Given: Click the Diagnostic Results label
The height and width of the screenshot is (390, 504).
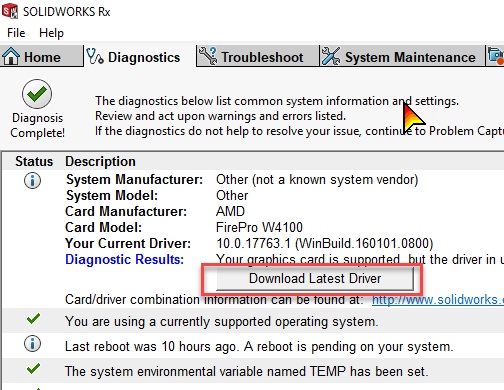Looking at the screenshot, I should click(124, 259).
